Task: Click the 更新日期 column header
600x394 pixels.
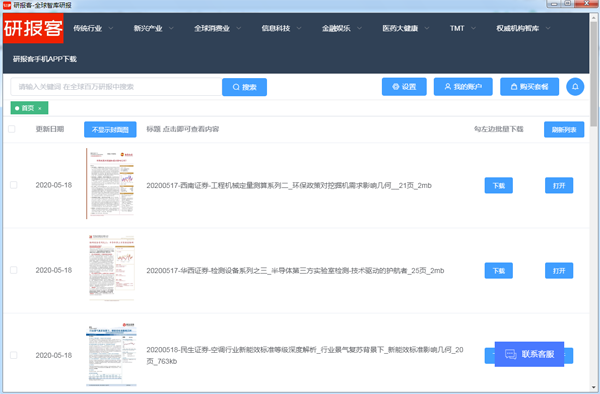Action: click(50, 129)
